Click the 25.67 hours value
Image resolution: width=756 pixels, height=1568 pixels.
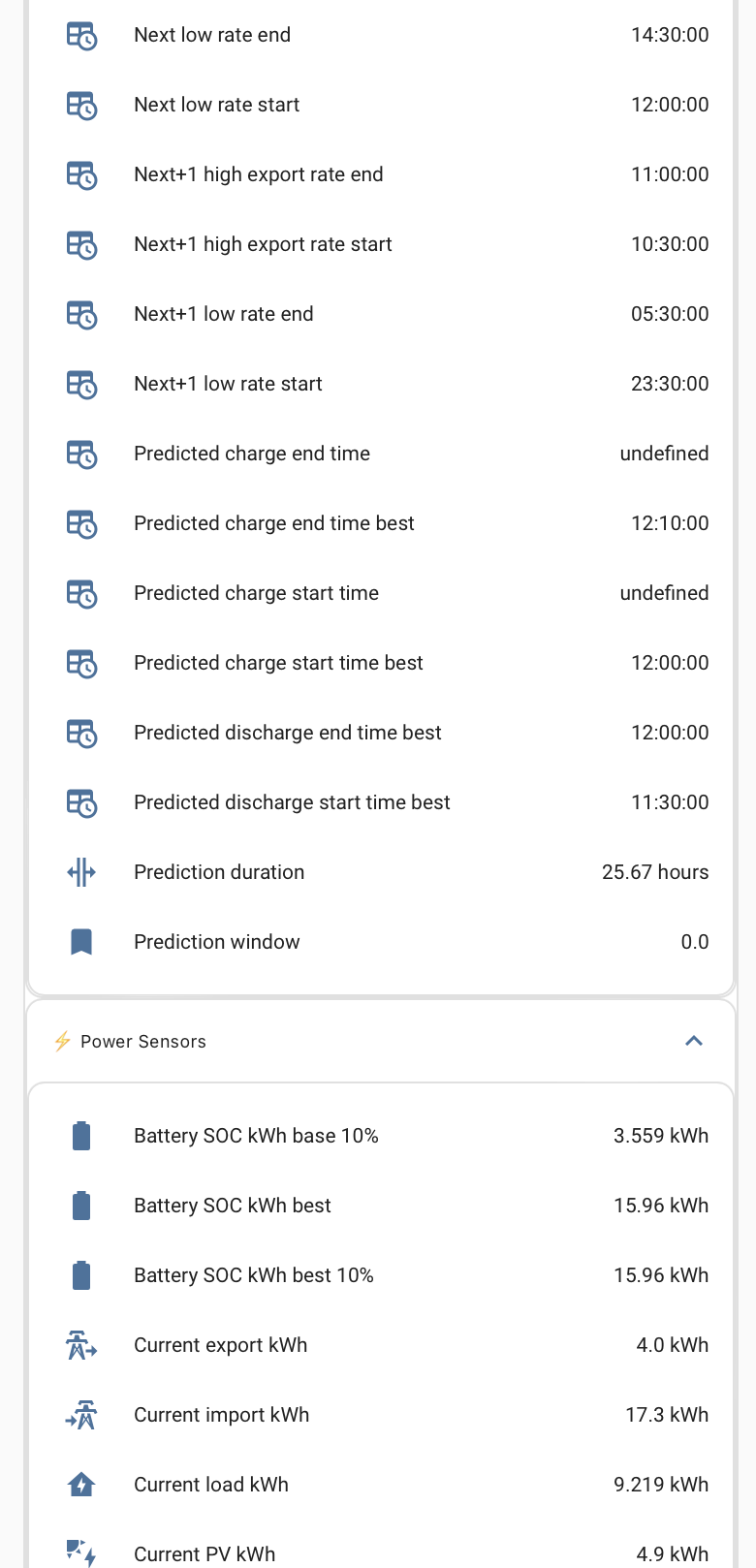point(655,872)
